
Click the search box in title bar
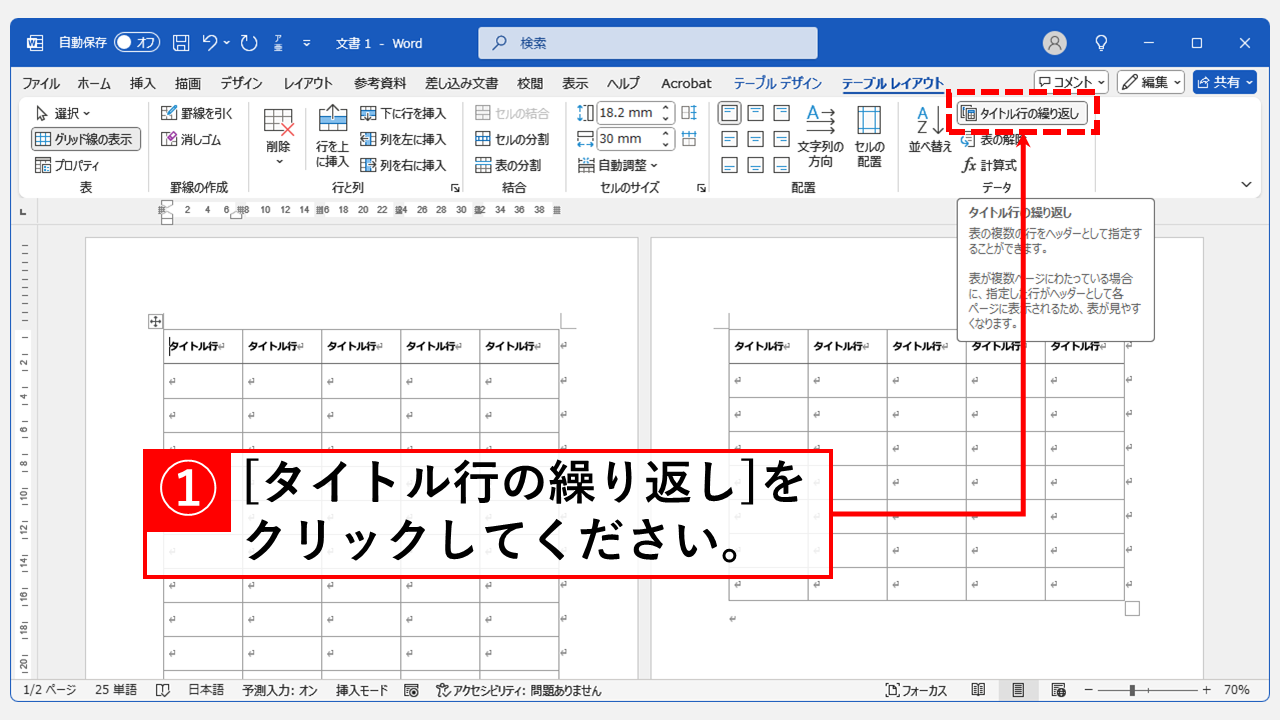648,43
